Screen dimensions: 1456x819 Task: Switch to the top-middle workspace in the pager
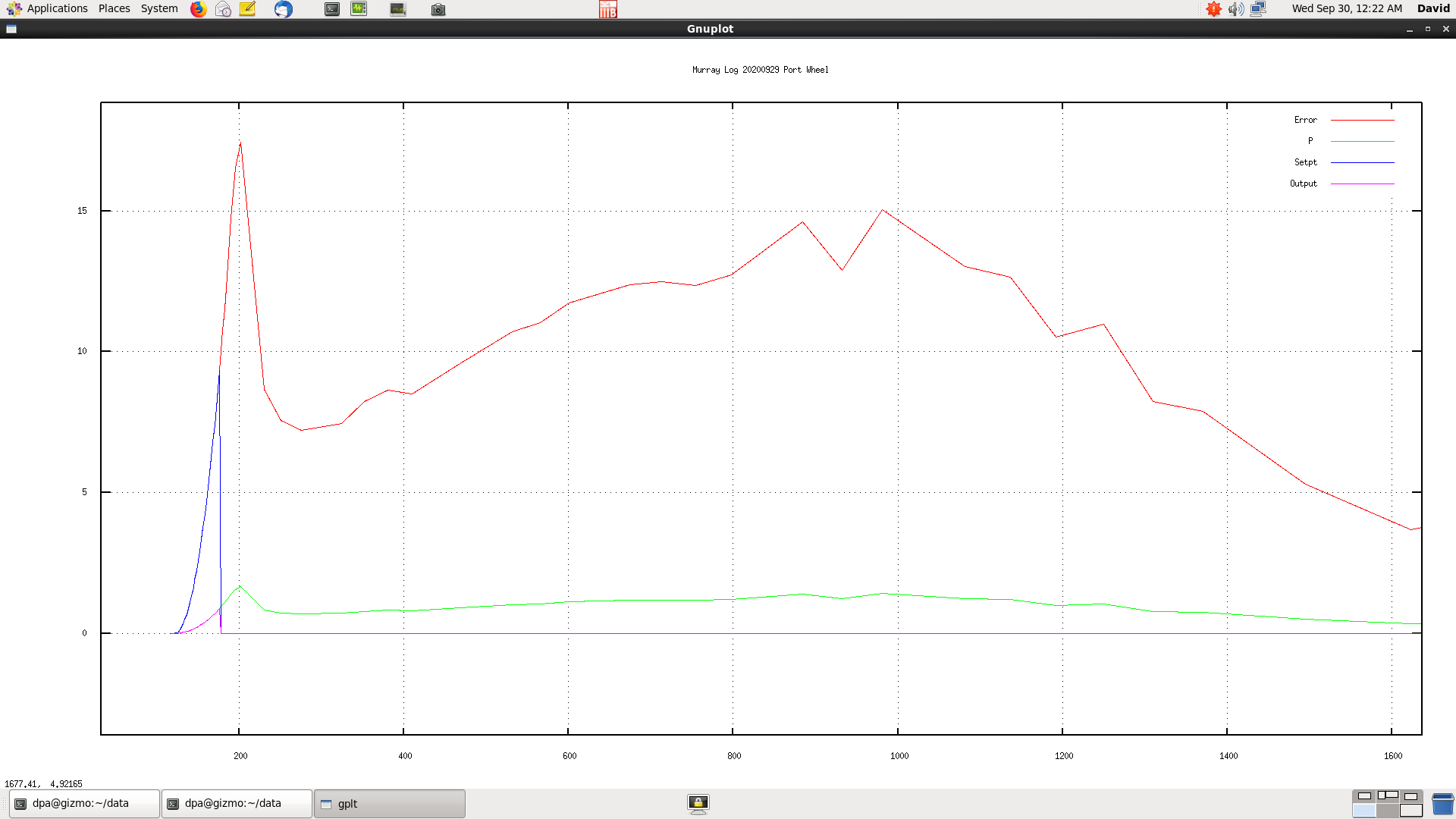pos(1388,796)
